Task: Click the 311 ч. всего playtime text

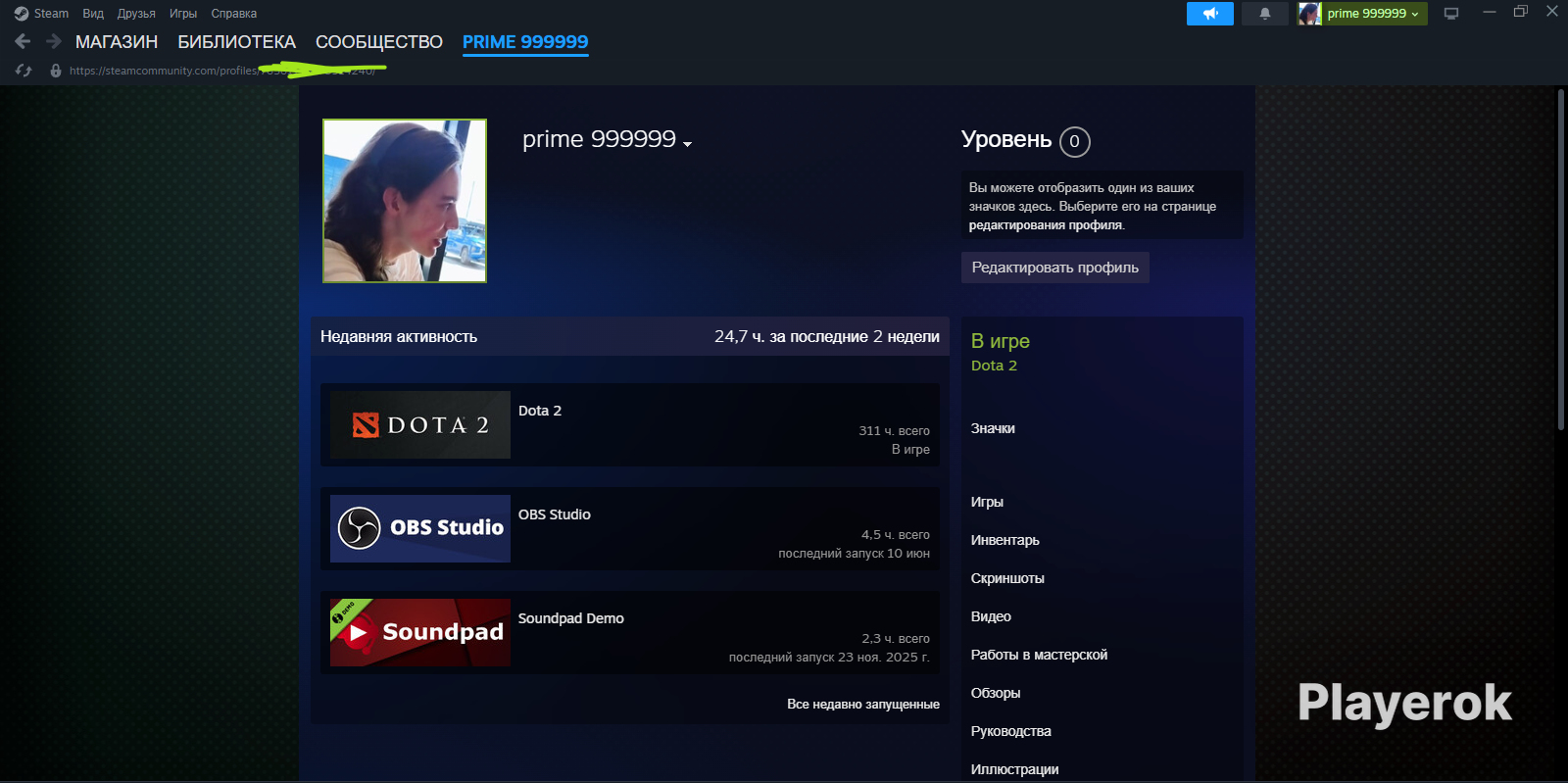Action: [894, 430]
